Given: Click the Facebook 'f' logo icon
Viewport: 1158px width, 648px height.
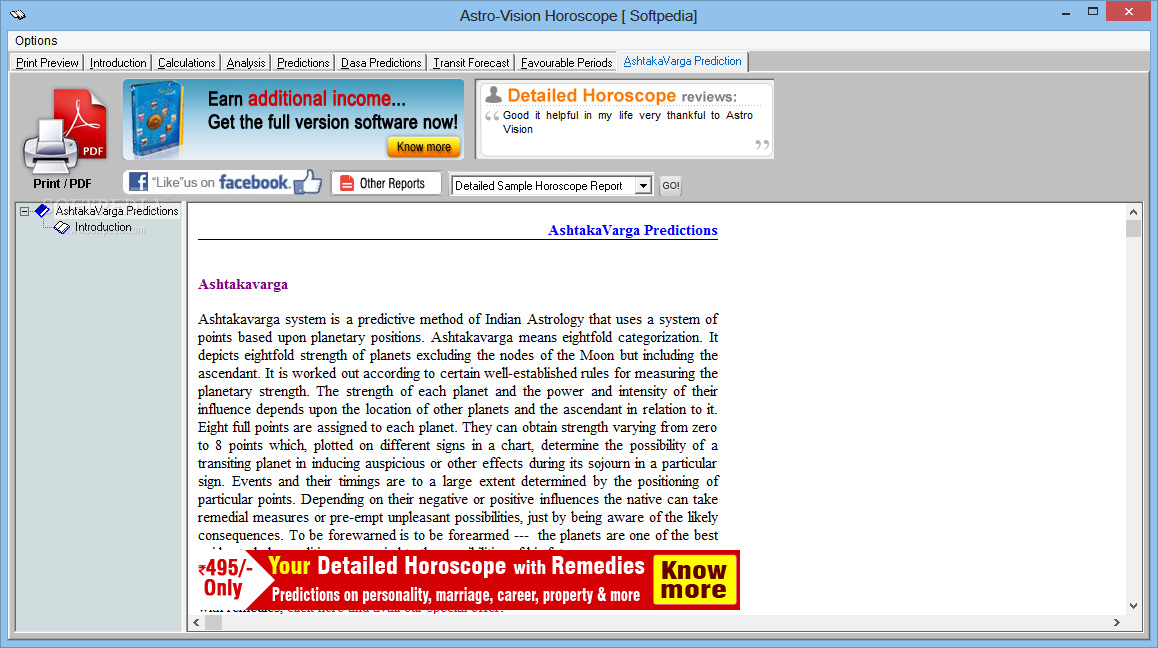Looking at the screenshot, I should point(138,182).
